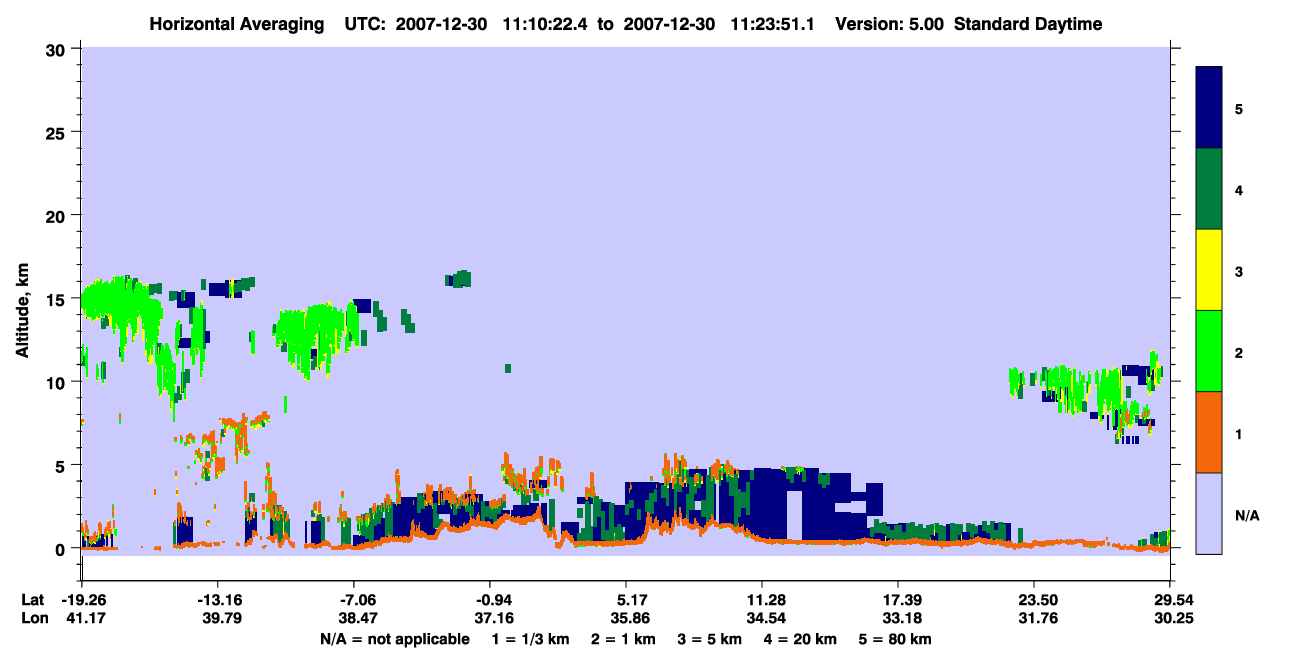The height and width of the screenshot is (667, 1300).
Task: Click the dark blue 80 km colorbar segment
Action: pyautogui.click(x=1209, y=107)
